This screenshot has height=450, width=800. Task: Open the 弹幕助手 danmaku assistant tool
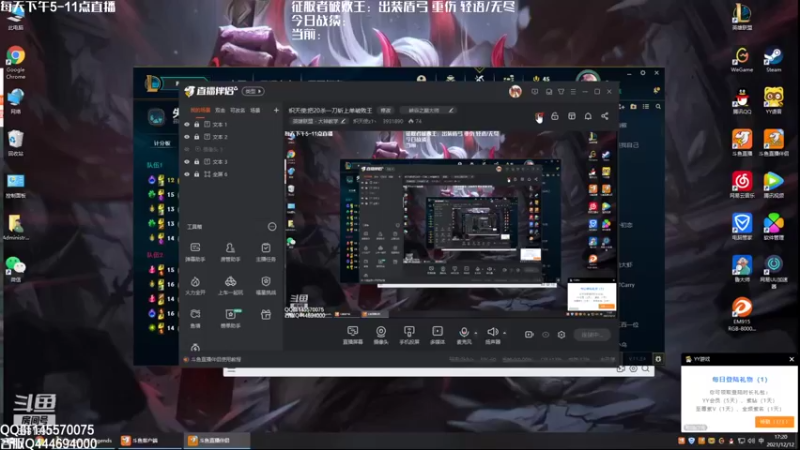point(195,252)
